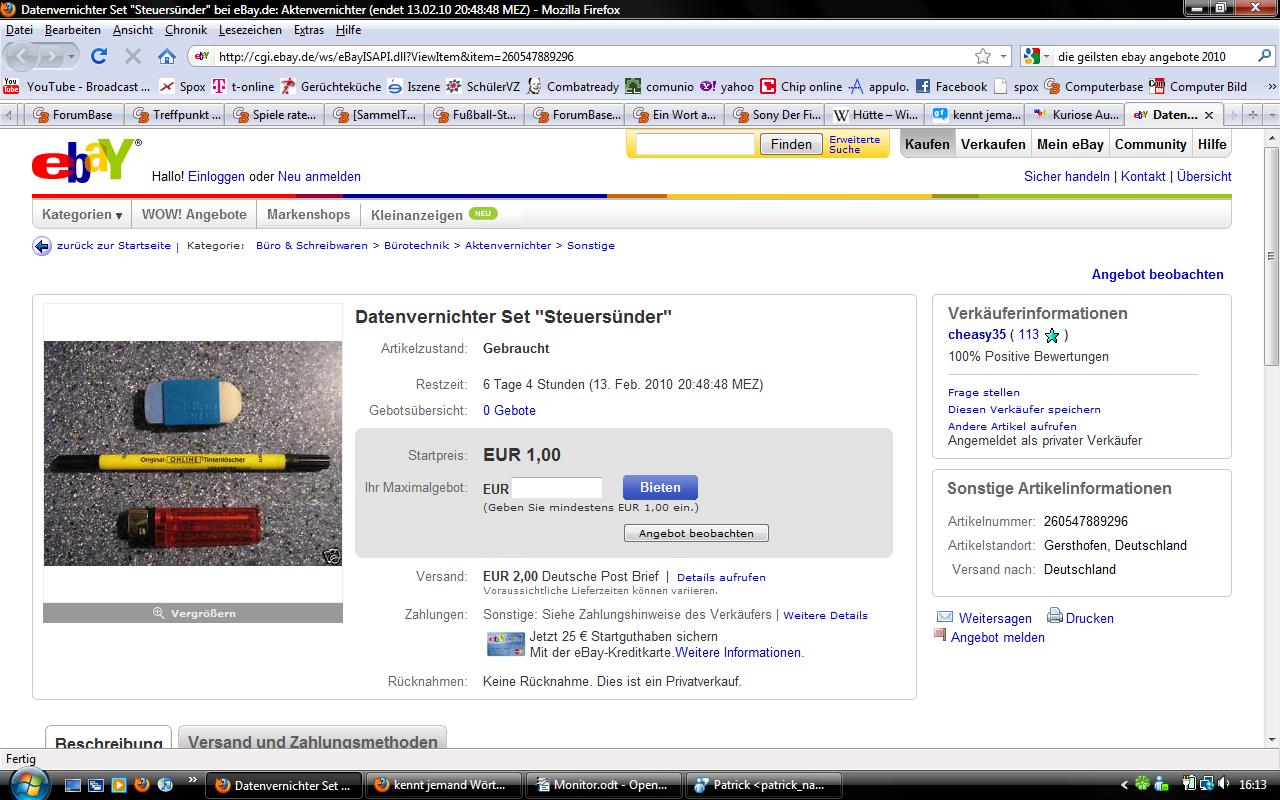
Task: Click the Windows Start orb
Action: [x=30, y=785]
